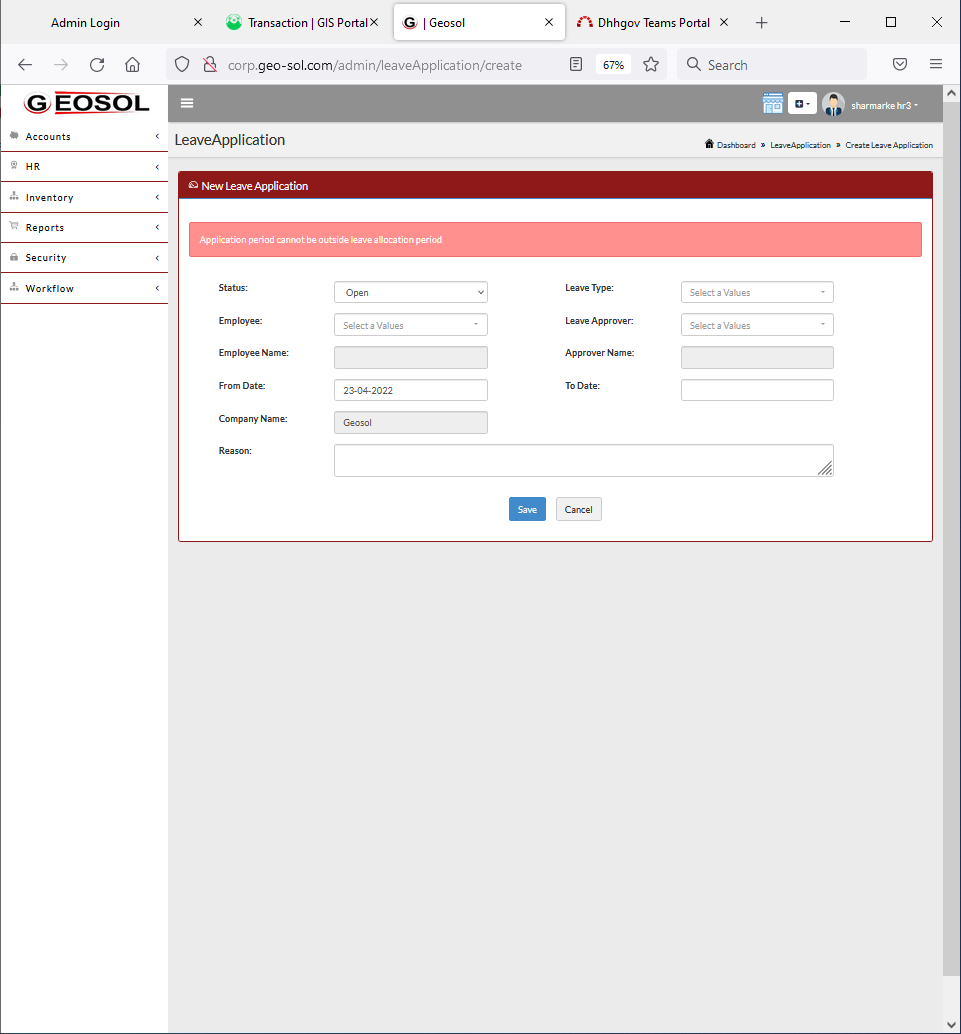Click the HR sidebar icon
961x1034 pixels.
pyautogui.click(x=14, y=166)
